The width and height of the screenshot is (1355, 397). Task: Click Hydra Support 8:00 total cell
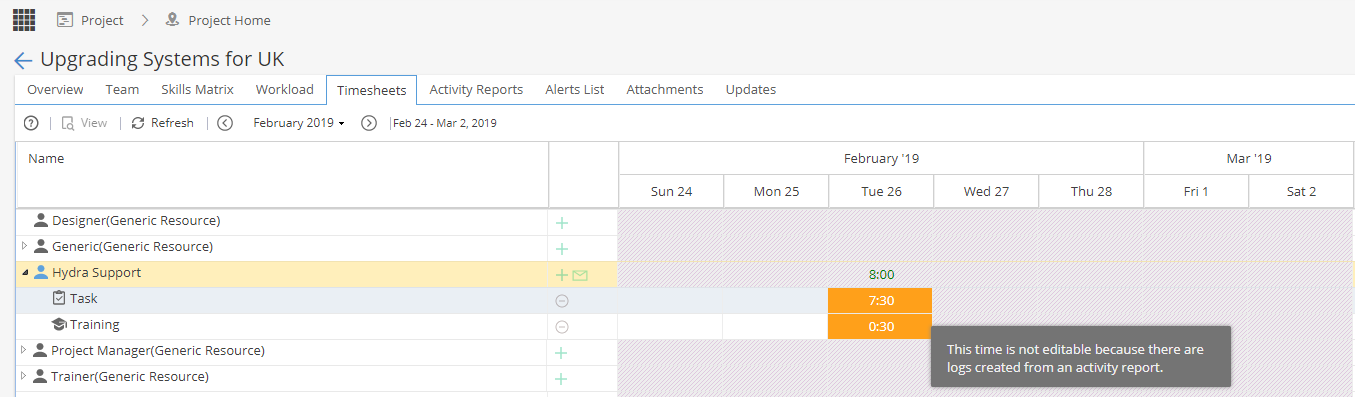point(881,274)
